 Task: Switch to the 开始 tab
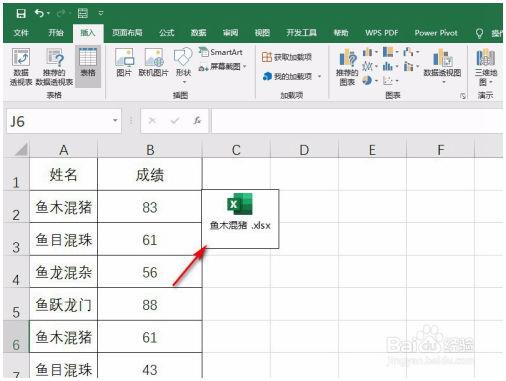pyautogui.click(x=56, y=33)
